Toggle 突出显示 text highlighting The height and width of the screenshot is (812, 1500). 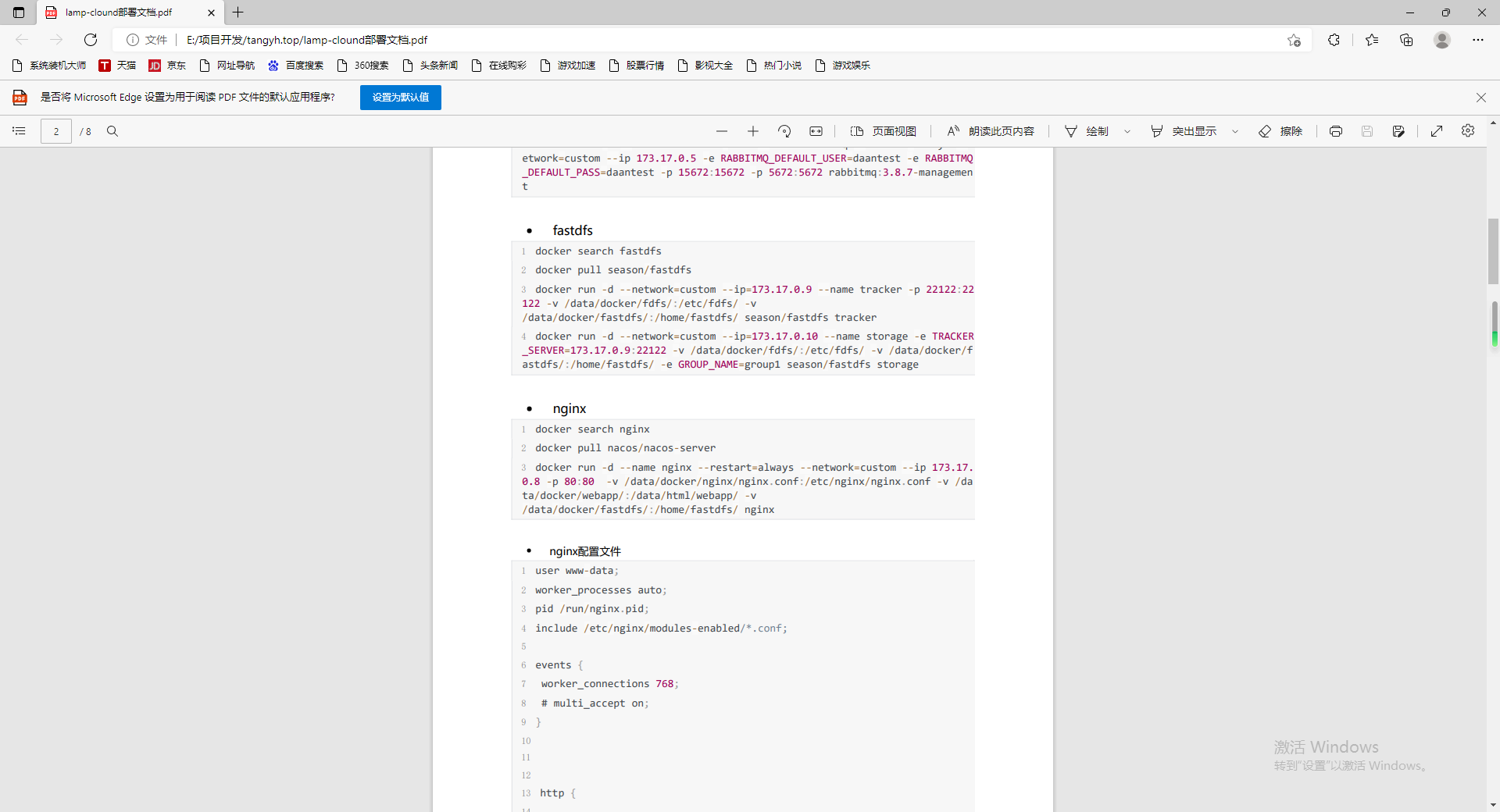click(x=1185, y=131)
